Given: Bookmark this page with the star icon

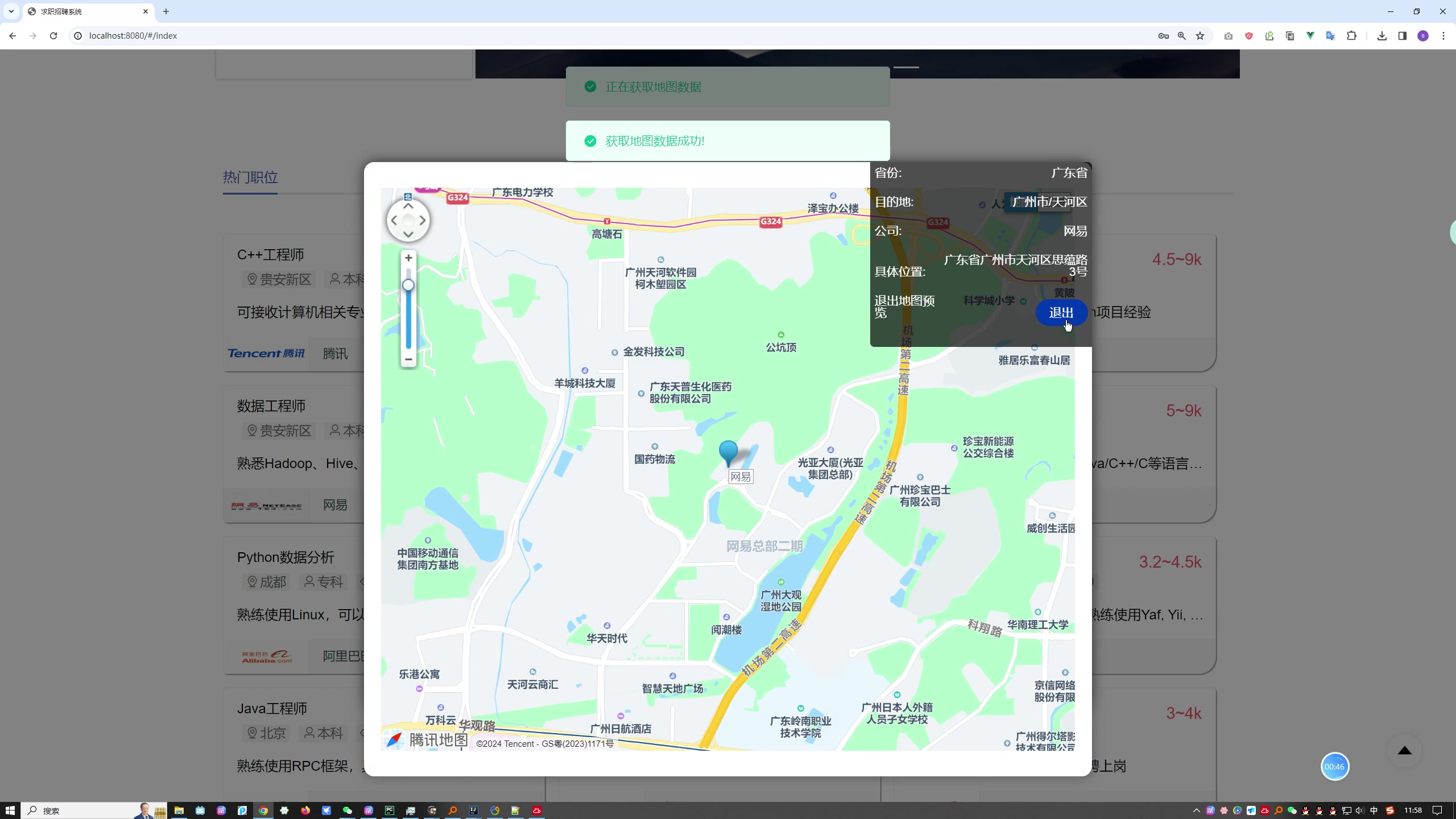Looking at the screenshot, I should click(x=1200, y=36).
